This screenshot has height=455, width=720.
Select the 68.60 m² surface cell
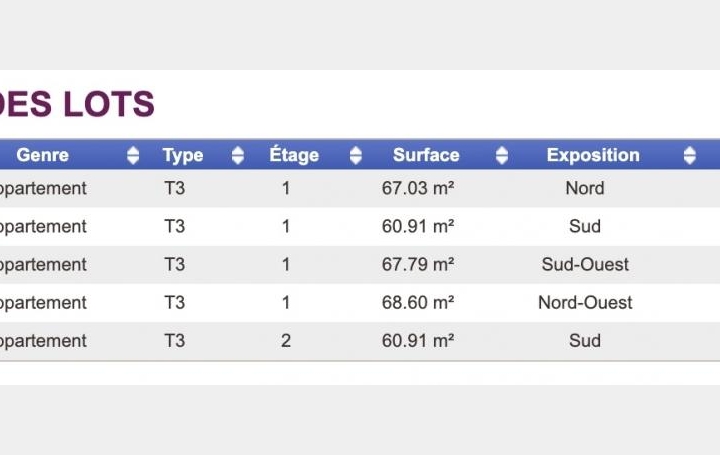tap(418, 303)
